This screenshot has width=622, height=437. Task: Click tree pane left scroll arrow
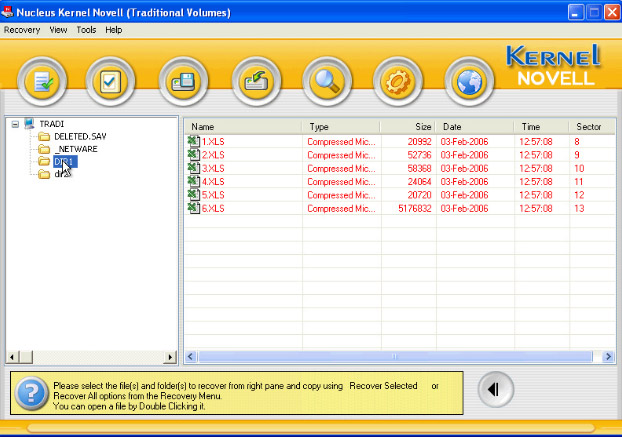[x=12, y=357]
